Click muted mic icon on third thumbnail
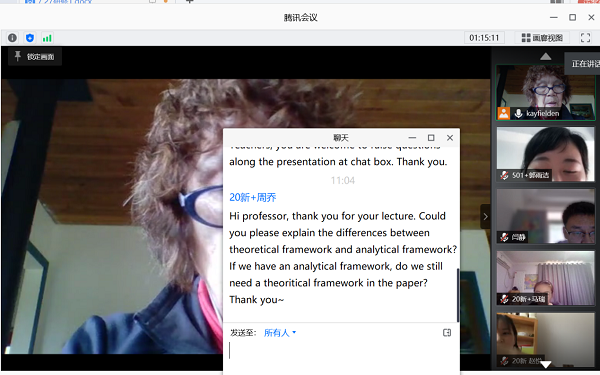The width and height of the screenshot is (600, 375). tap(504, 237)
